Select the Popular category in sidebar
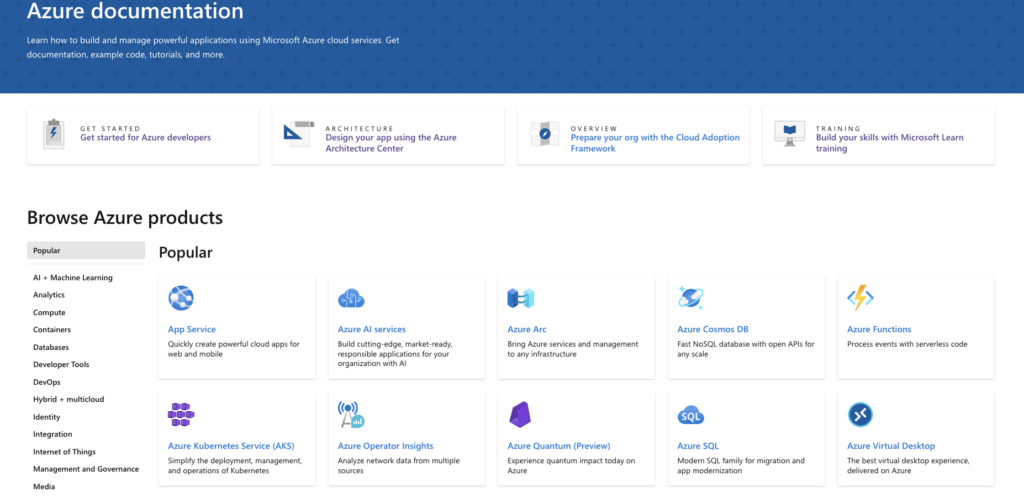The height and width of the screenshot is (497, 1024). coord(86,250)
